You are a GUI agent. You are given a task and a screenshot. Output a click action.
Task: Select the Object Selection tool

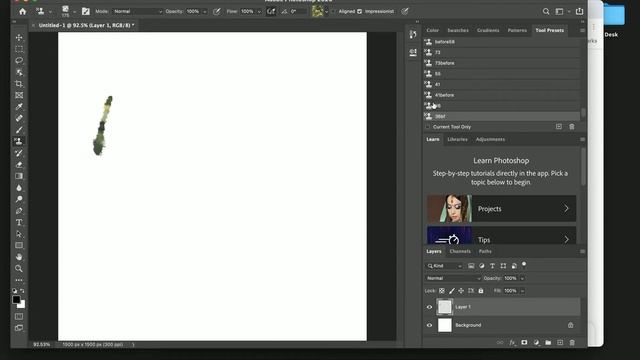coord(19,72)
